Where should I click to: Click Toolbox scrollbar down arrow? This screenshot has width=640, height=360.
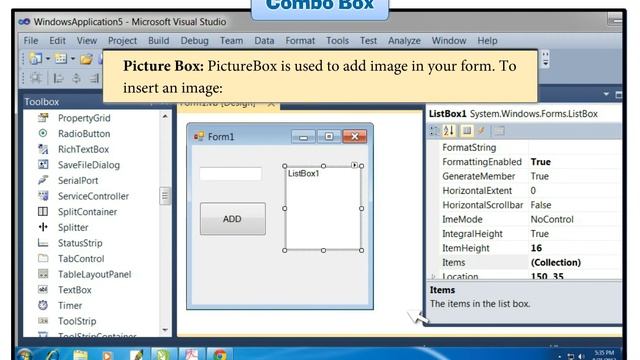click(165, 330)
